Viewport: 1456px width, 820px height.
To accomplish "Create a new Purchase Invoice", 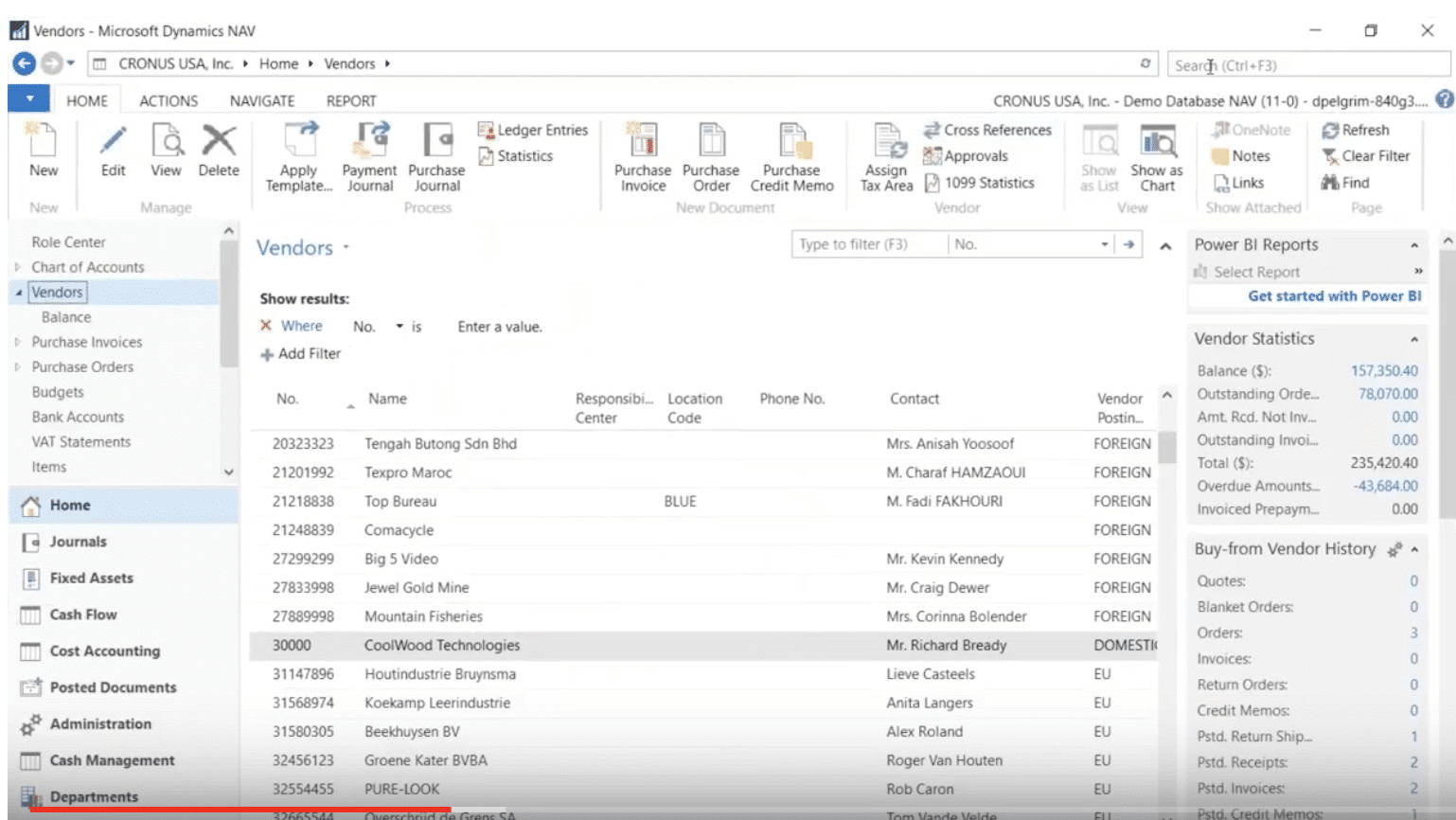I will 643,157.
